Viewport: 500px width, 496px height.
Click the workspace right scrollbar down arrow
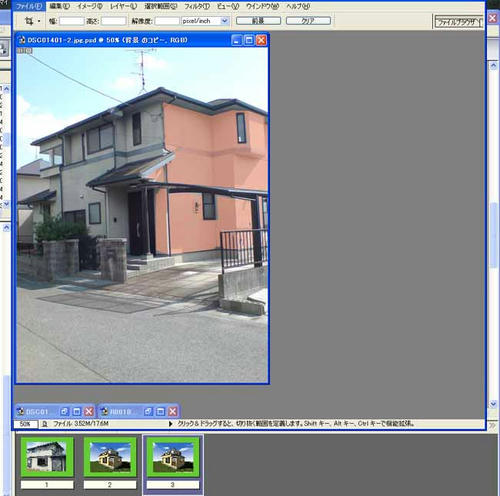pos(494,404)
